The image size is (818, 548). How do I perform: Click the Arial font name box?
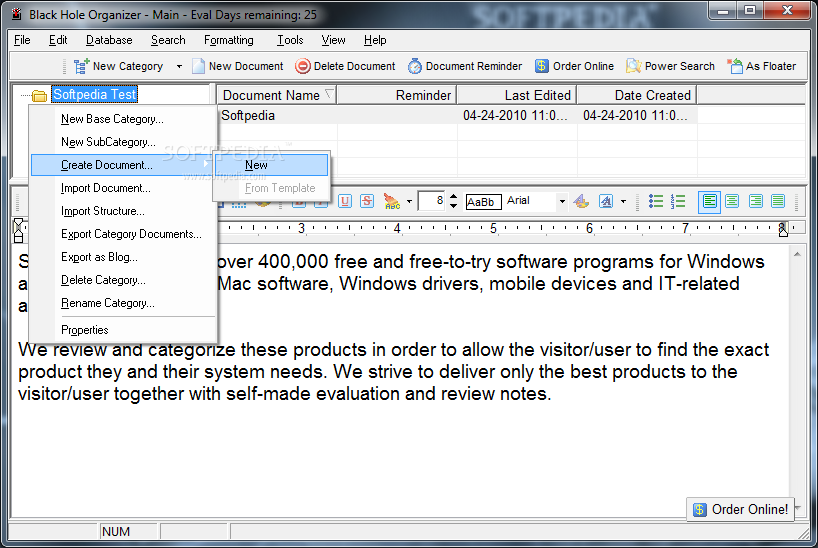point(530,201)
